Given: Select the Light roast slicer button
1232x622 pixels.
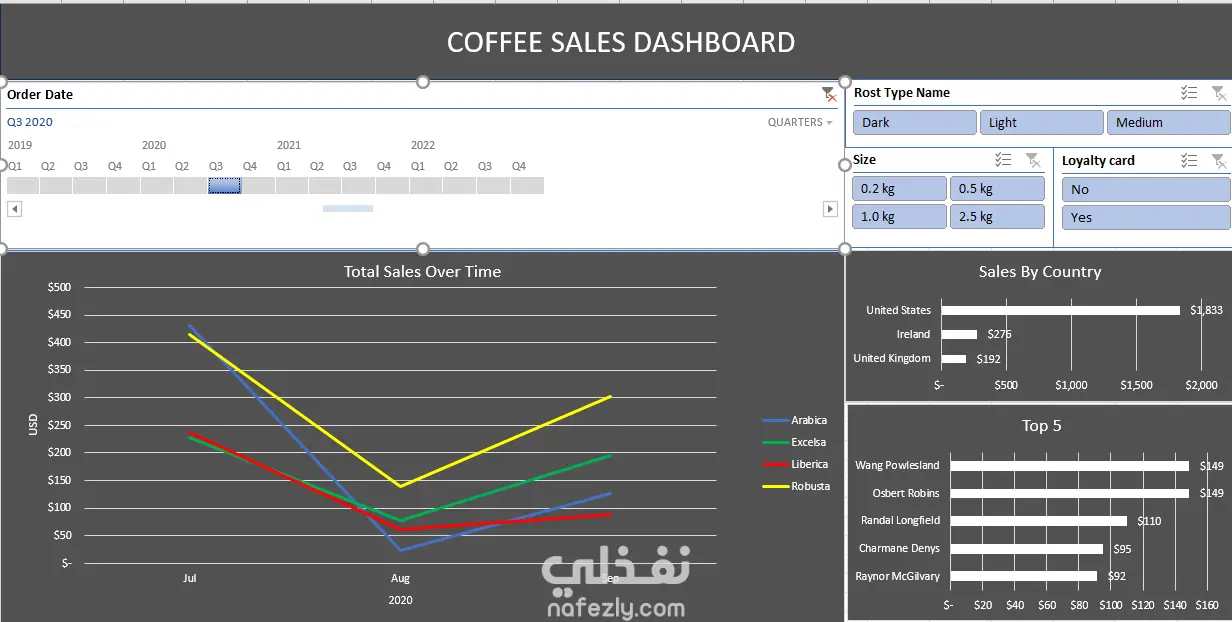Looking at the screenshot, I should [1041, 122].
